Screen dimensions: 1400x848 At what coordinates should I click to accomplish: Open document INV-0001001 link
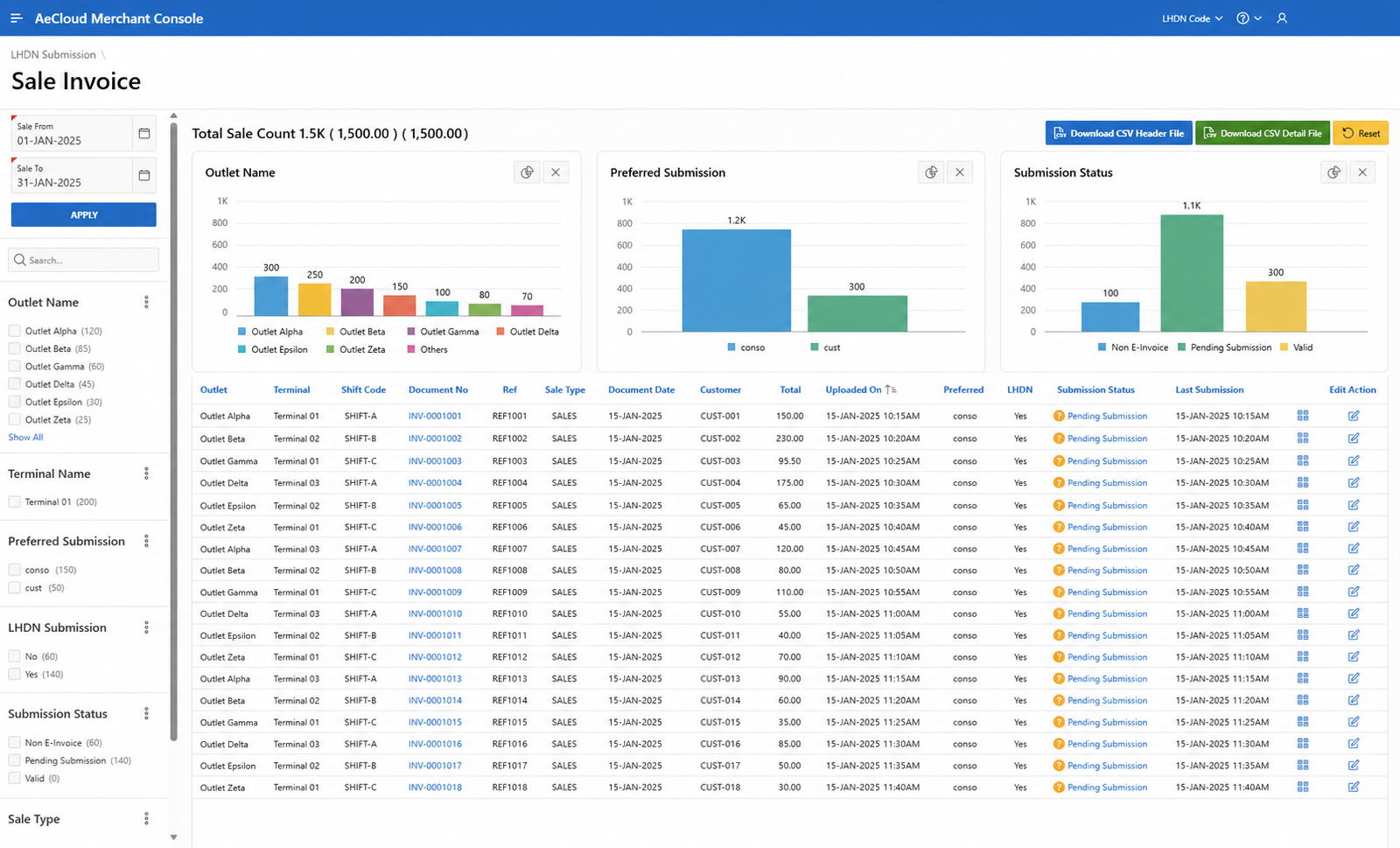pyautogui.click(x=435, y=416)
